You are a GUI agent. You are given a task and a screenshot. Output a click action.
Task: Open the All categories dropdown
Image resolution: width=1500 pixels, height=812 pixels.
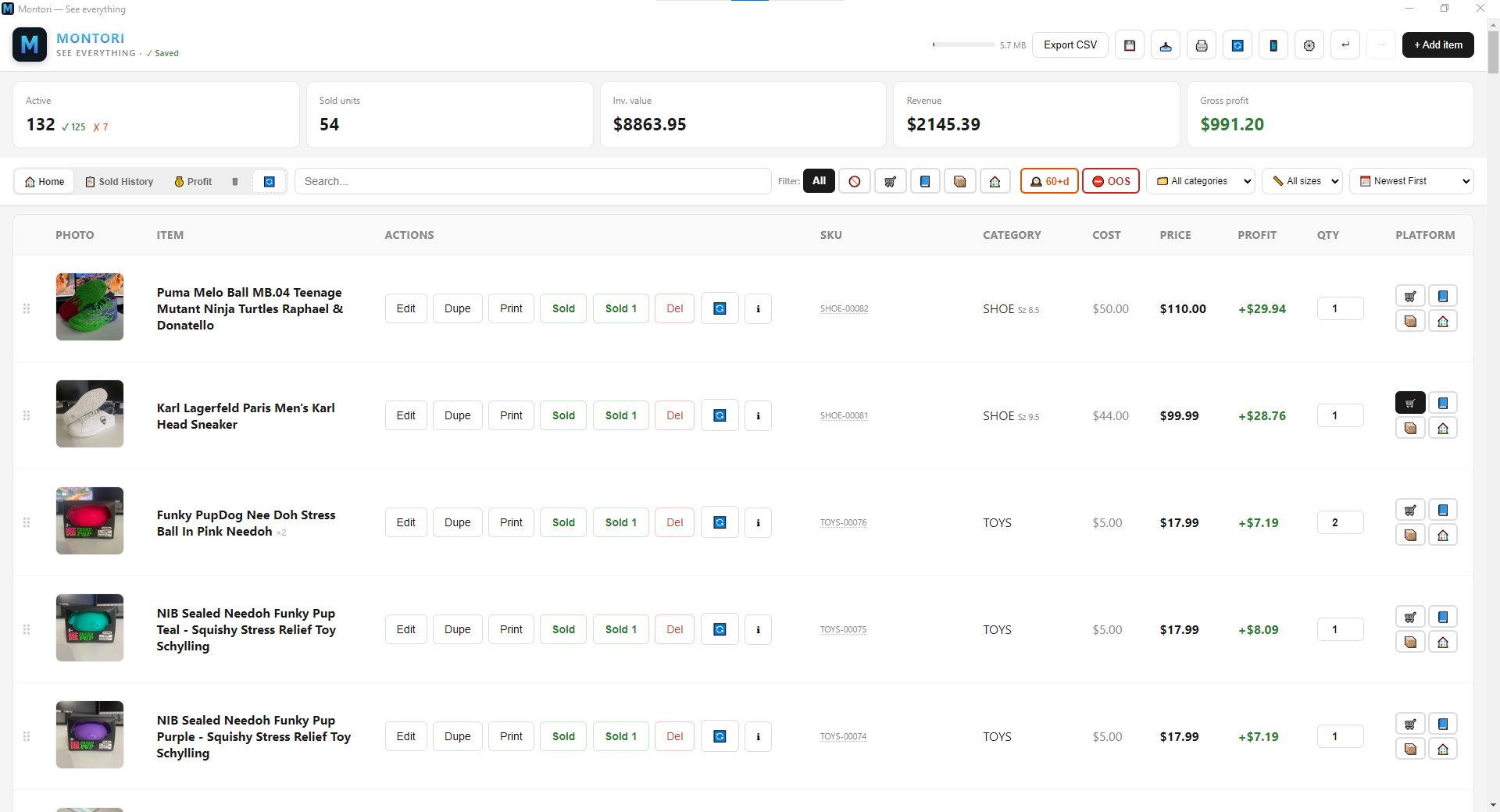1201,181
